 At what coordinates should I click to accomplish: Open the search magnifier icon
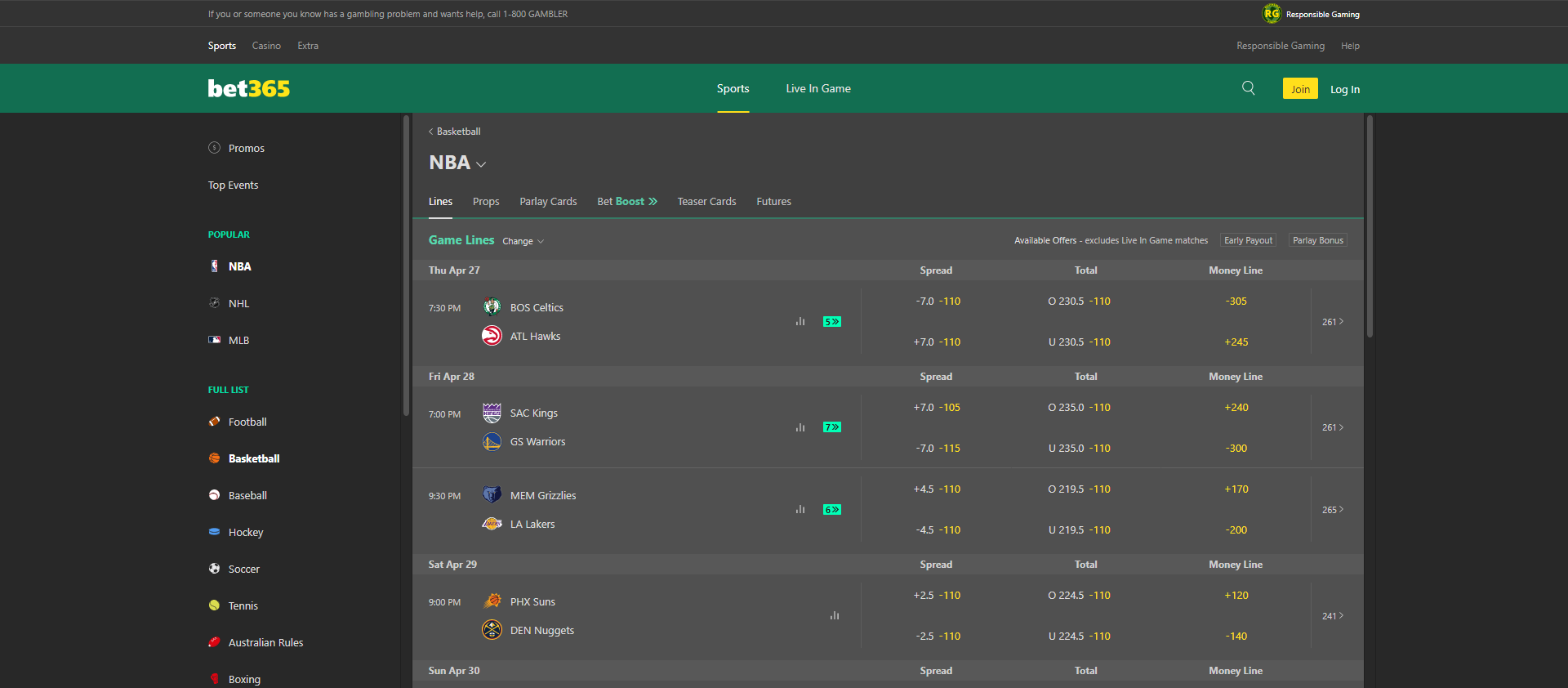(1248, 87)
